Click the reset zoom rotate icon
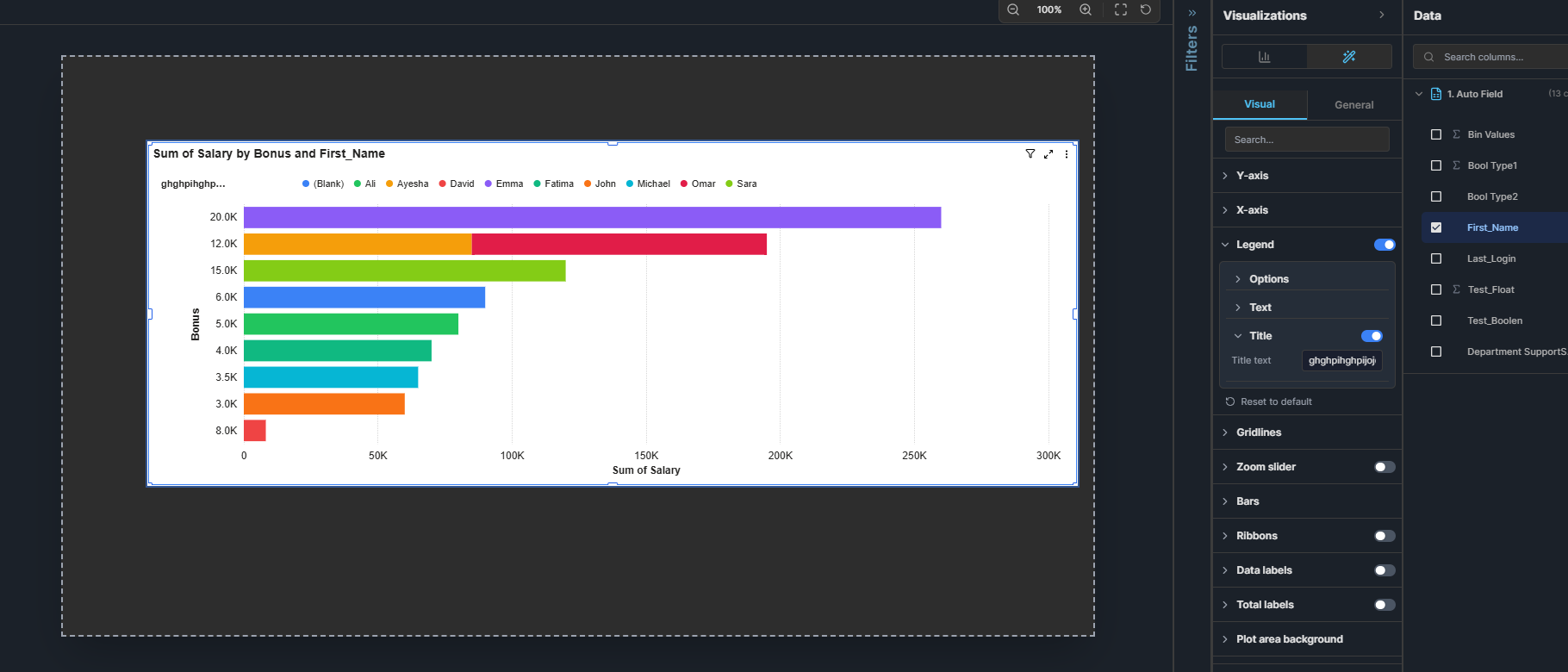 pos(1146,9)
